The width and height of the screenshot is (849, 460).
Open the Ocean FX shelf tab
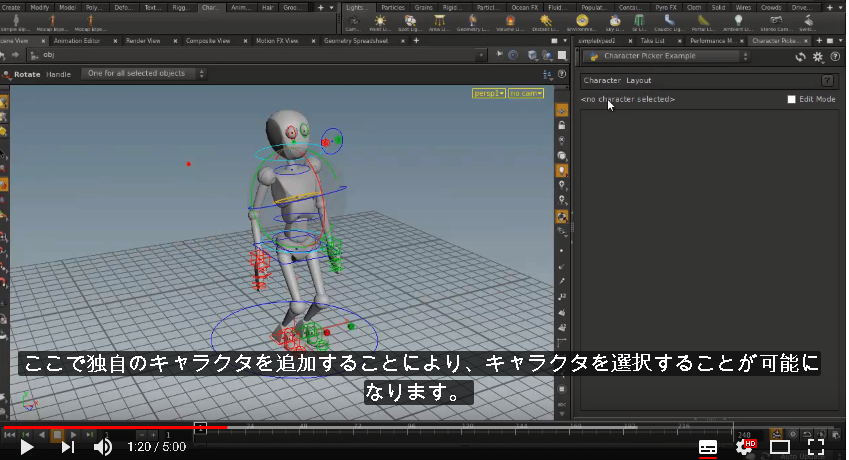(524, 8)
